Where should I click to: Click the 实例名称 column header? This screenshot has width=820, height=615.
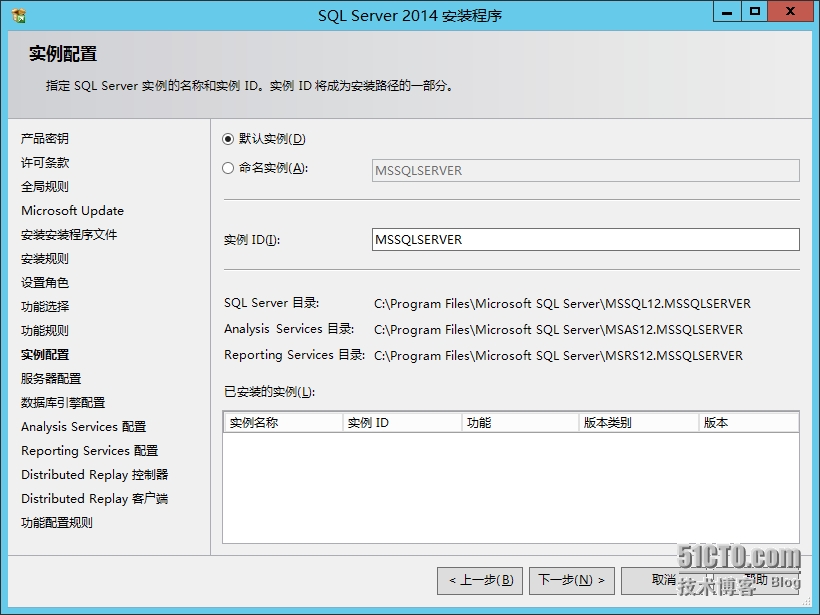pos(283,423)
